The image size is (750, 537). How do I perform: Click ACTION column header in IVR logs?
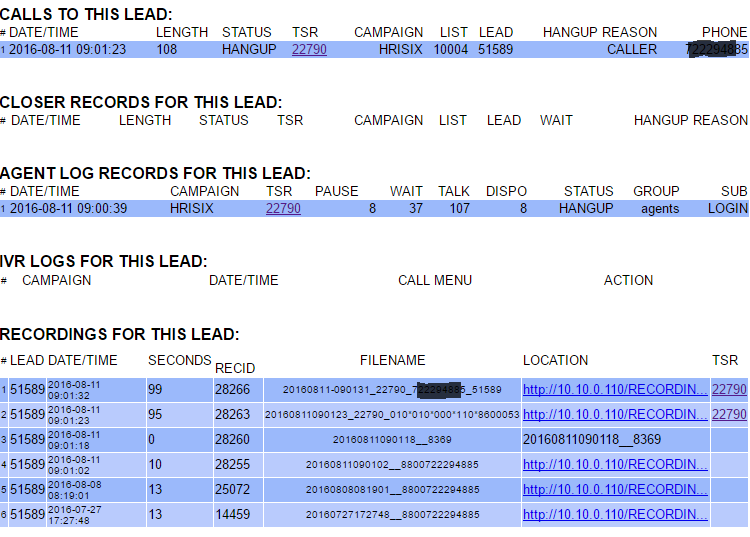[628, 280]
